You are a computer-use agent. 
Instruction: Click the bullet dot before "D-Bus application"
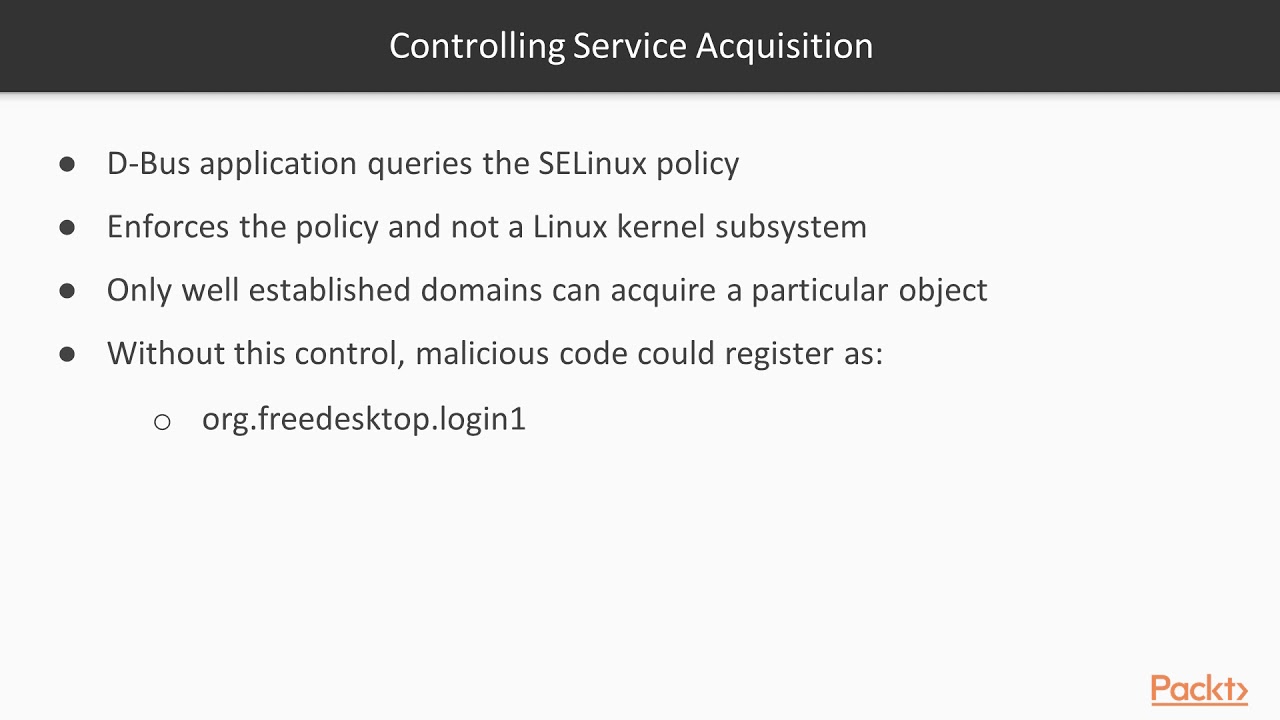67,164
